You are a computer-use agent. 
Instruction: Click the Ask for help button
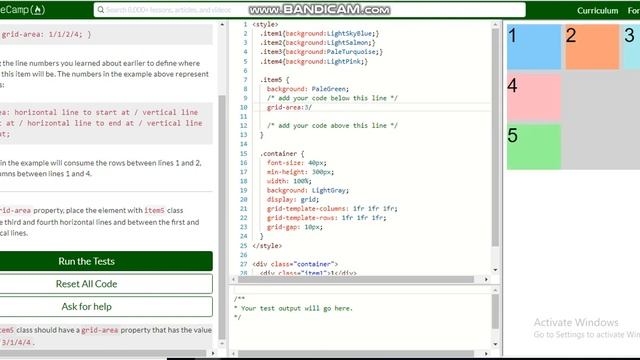point(106,307)
